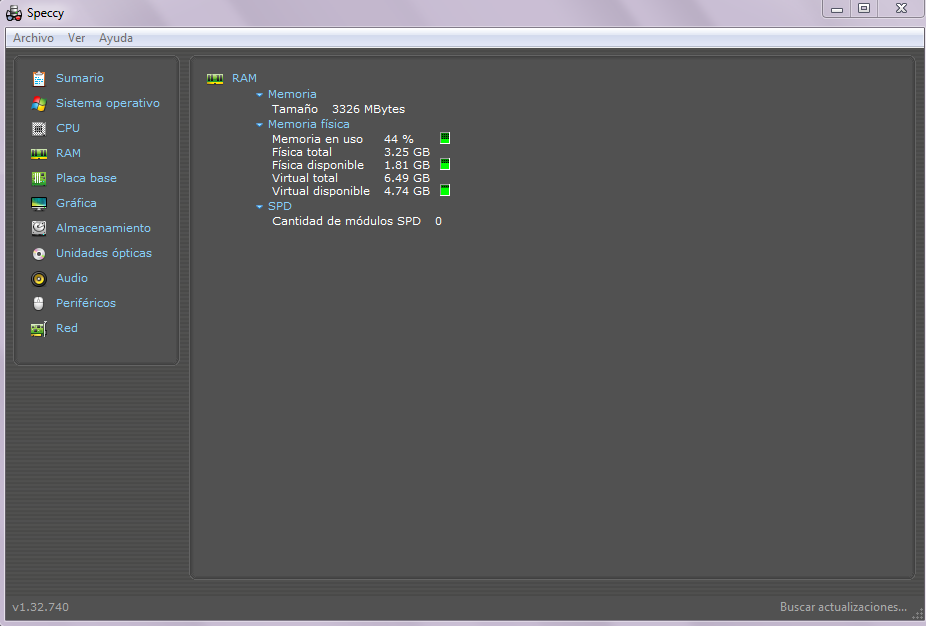
Task: Click the Speccy app icon in the title bar
Action: pyautogui.click(x=14, y=13)
